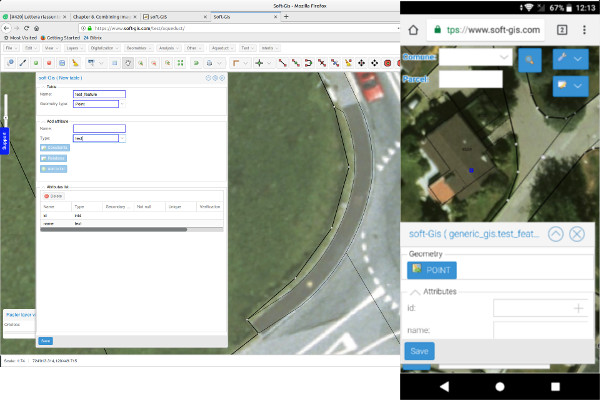This screenshot has height=400, width=600.
Task: Collapse the Attributes section on mobile
Action: tap(415, 292)
